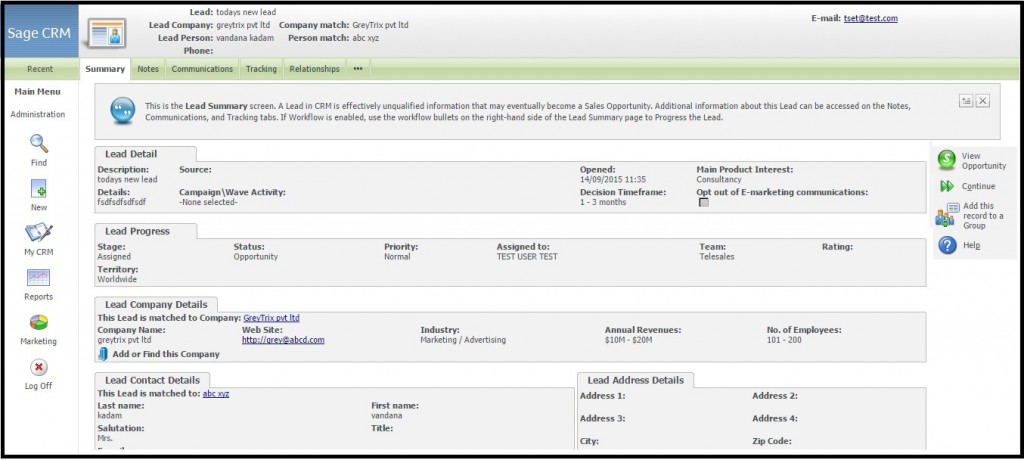Switch to the Notes tab

pos(148,69)
